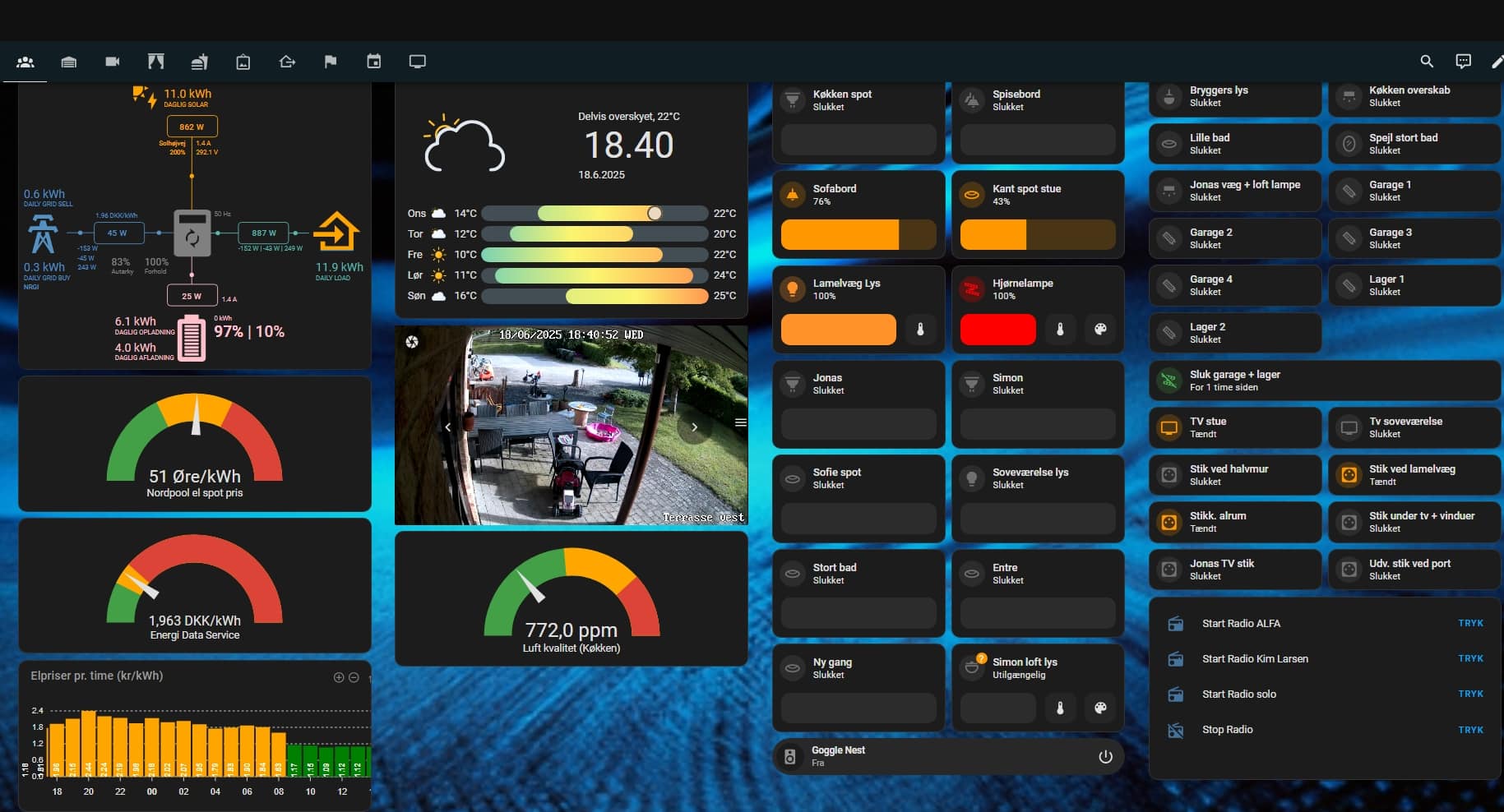Zoom out the Elpriser chart with the minus icon

[x=354, y=677]
